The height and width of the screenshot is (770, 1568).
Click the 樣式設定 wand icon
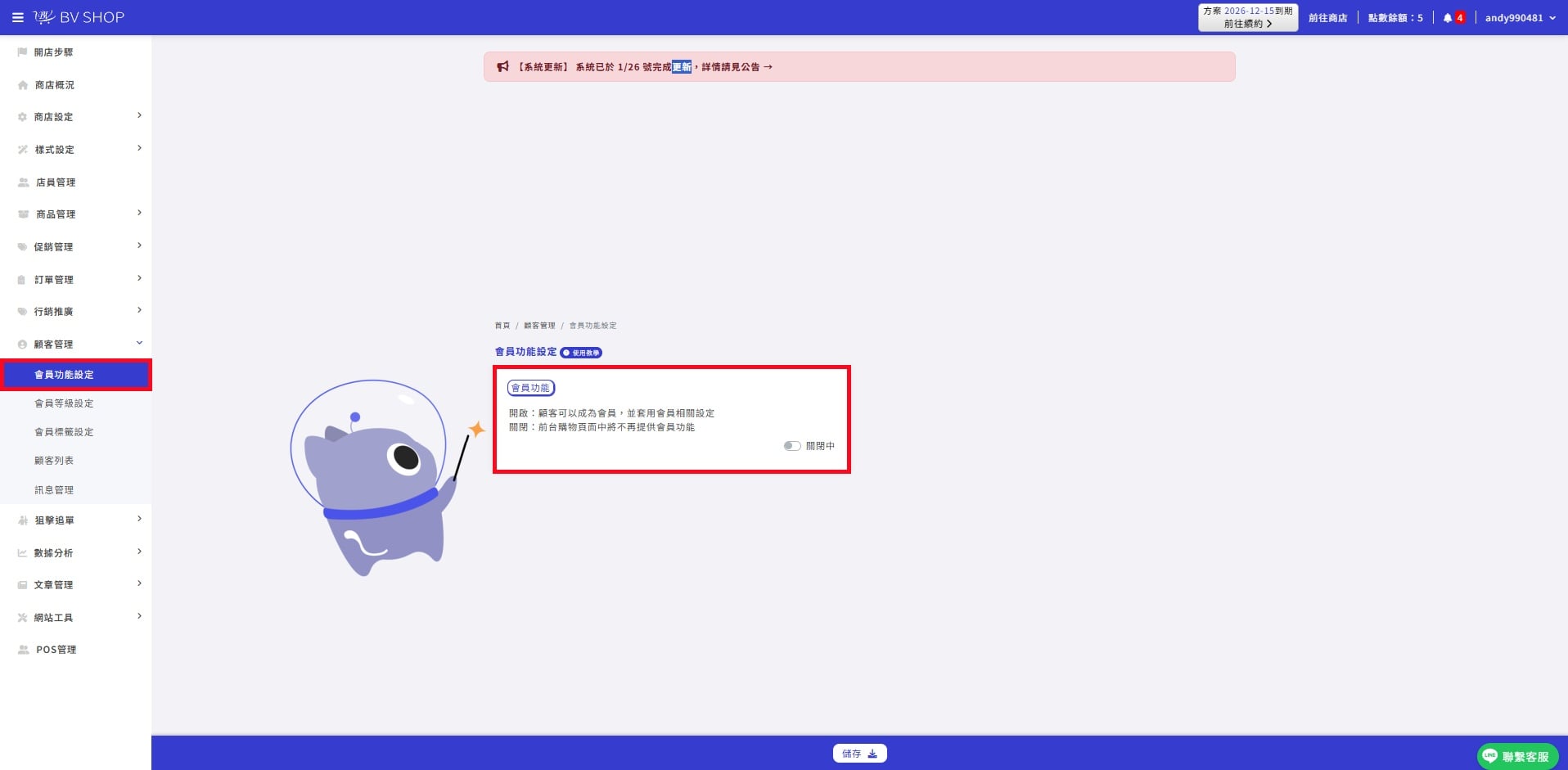coord(23,150)
